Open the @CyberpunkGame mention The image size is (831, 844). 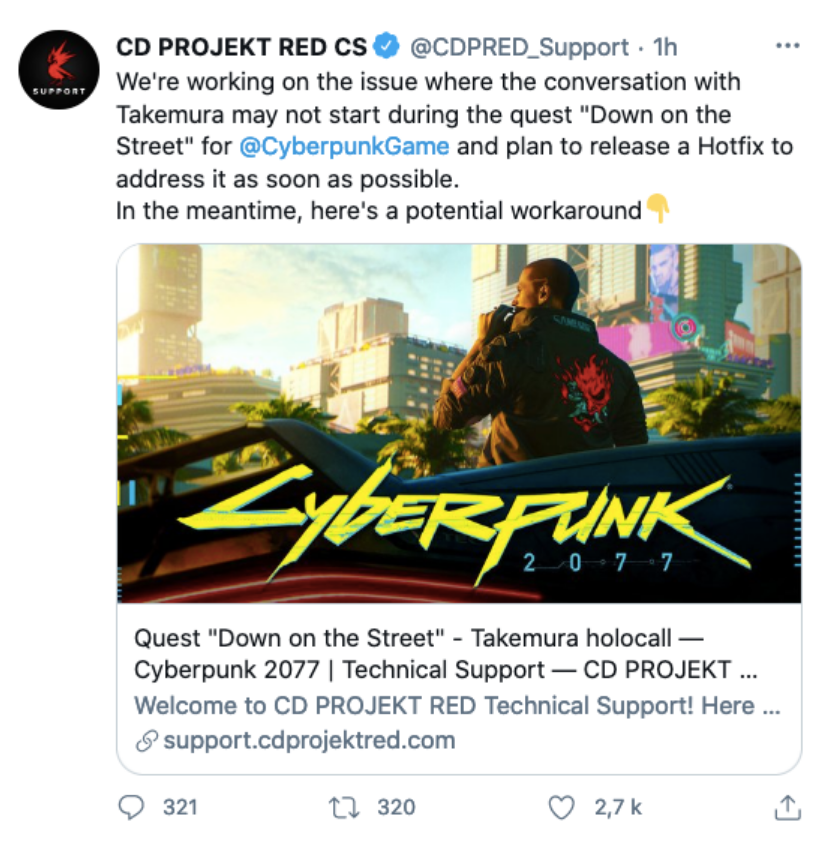tap(344, 147)
